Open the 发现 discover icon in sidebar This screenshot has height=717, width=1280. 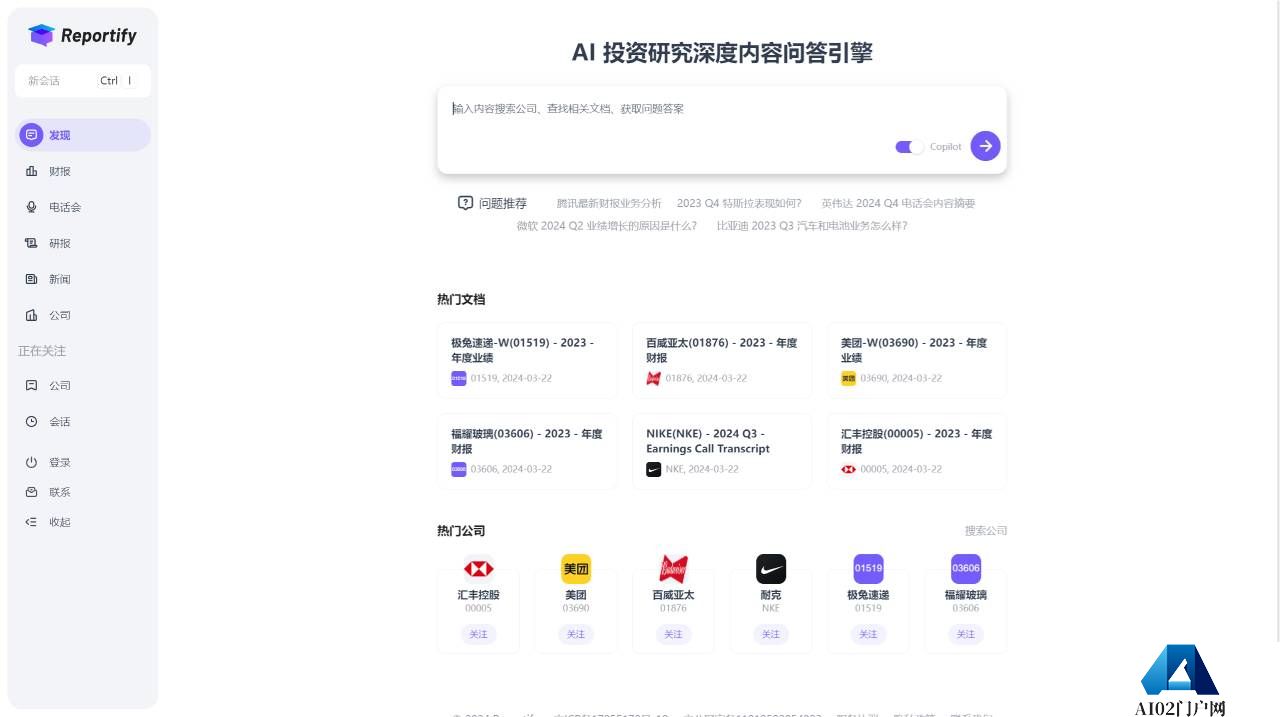pos(31,135)
